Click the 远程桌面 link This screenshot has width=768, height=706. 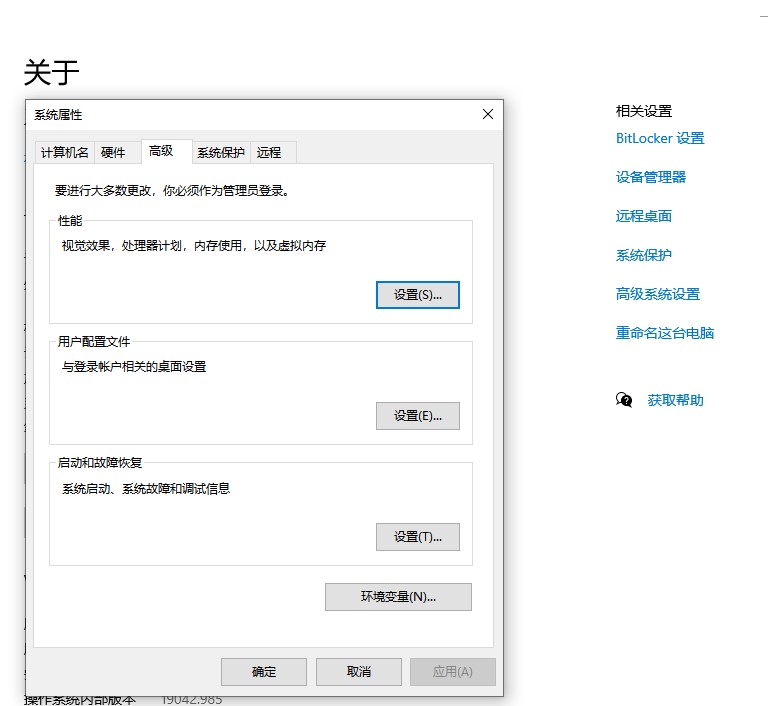point(644,216)
